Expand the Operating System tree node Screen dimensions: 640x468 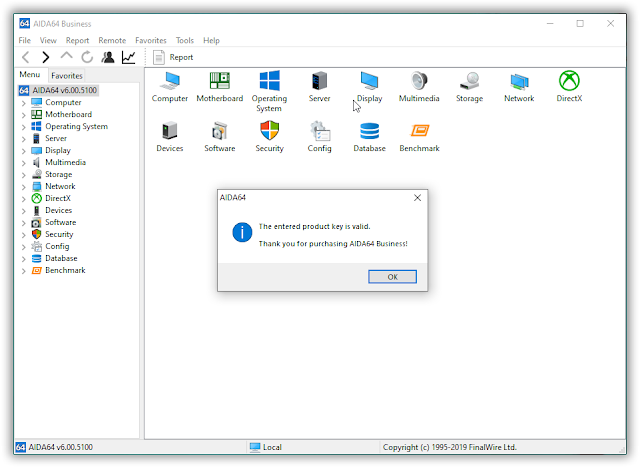click(24, 127)
